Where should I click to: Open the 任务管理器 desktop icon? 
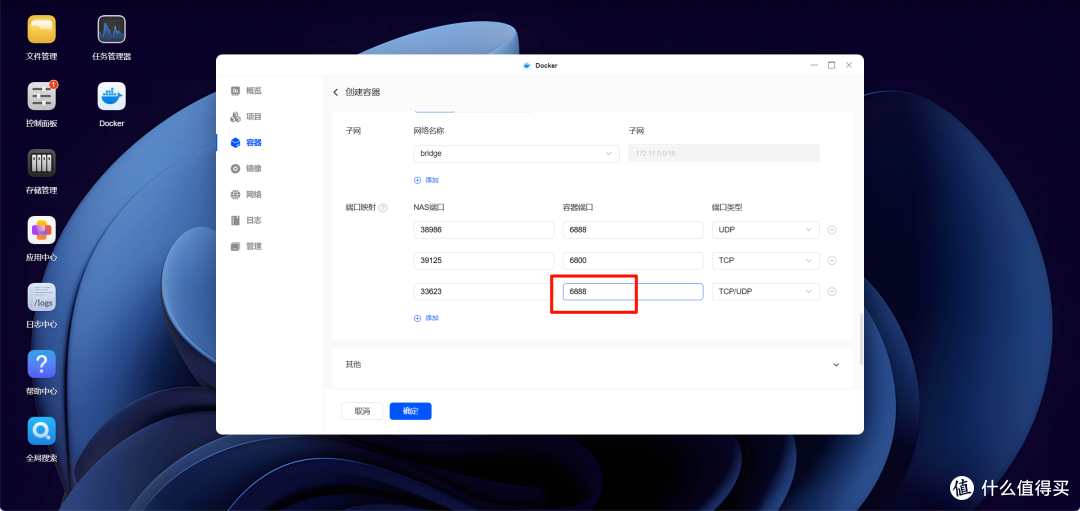coord(112,29)
